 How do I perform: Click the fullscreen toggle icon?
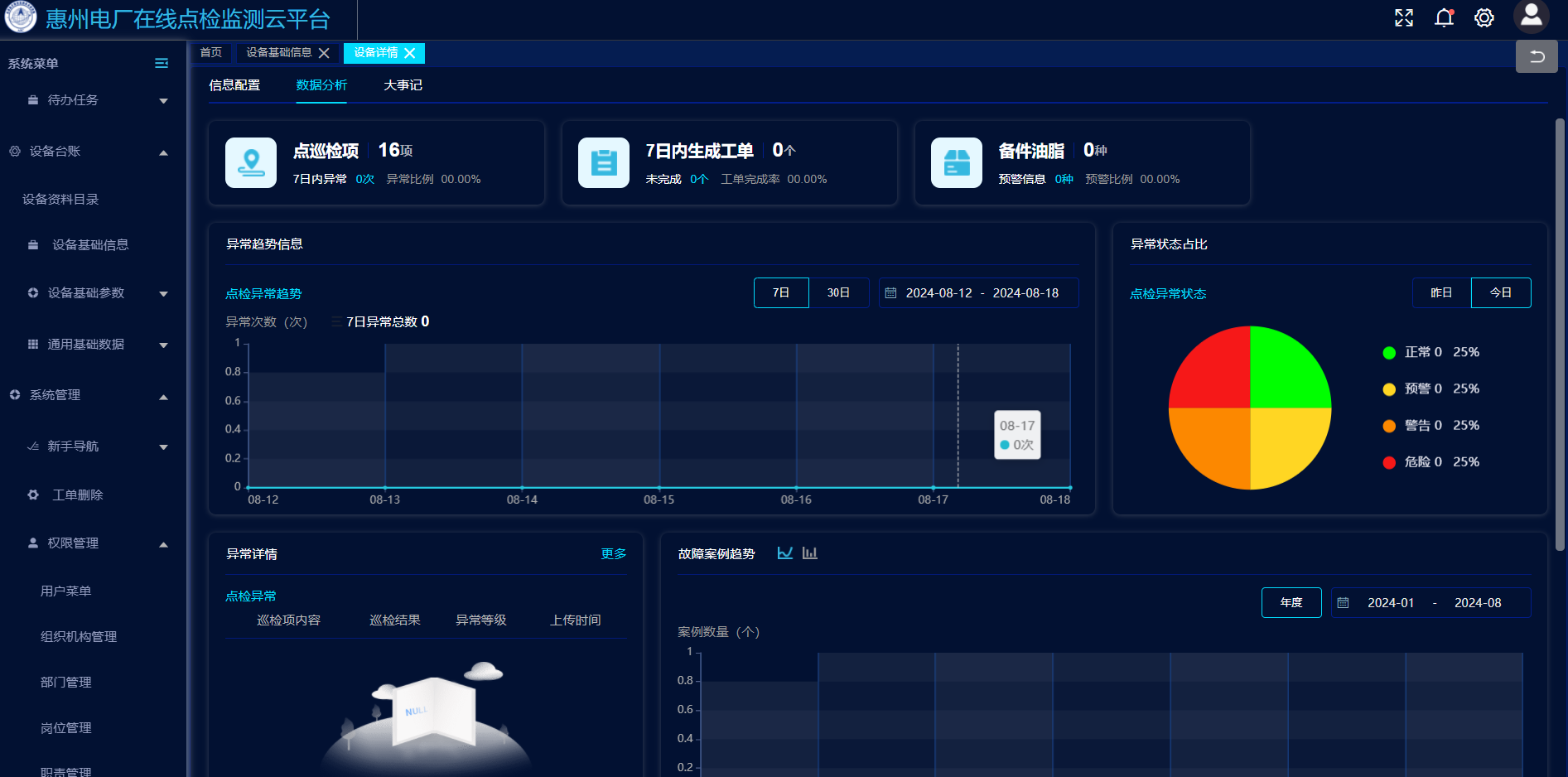(1403, 17)
